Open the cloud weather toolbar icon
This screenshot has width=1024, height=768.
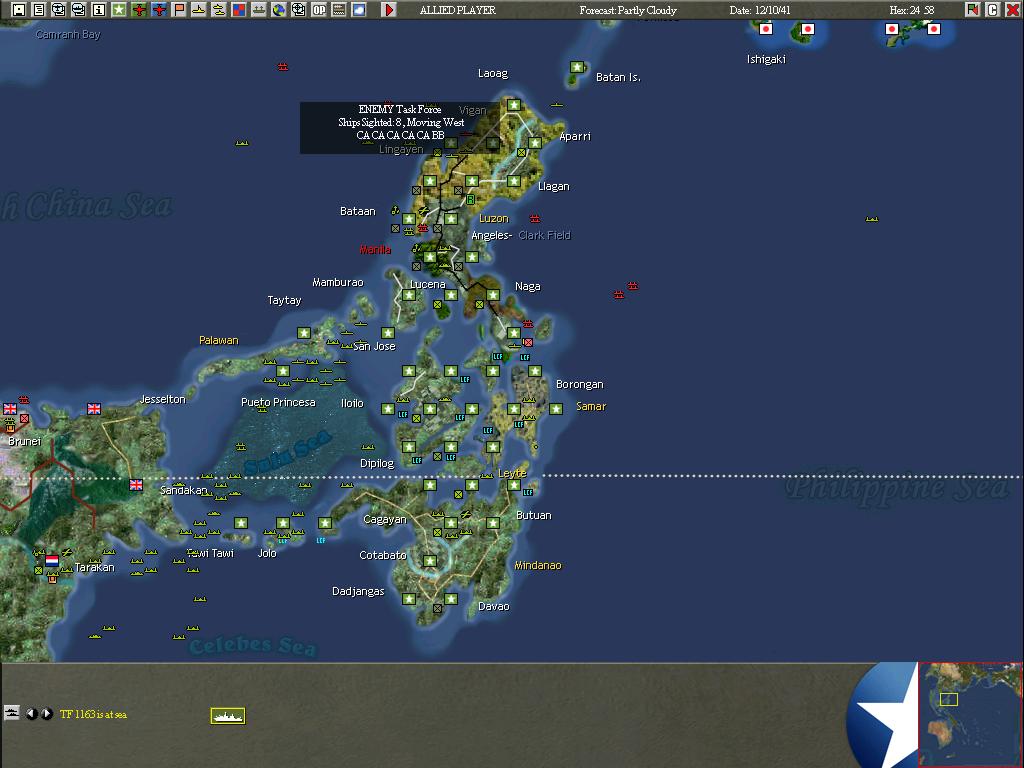(359, 10)
